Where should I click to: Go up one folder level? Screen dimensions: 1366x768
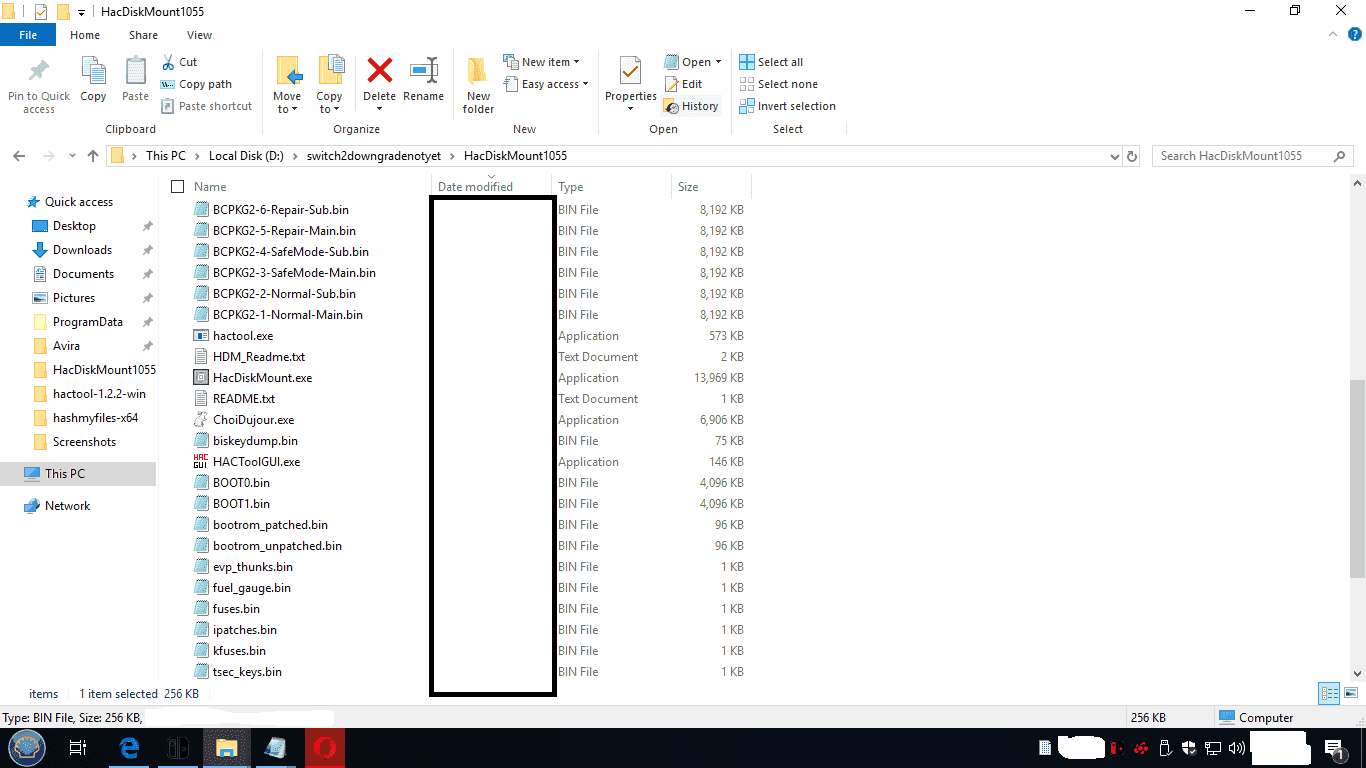pos(93,156)
